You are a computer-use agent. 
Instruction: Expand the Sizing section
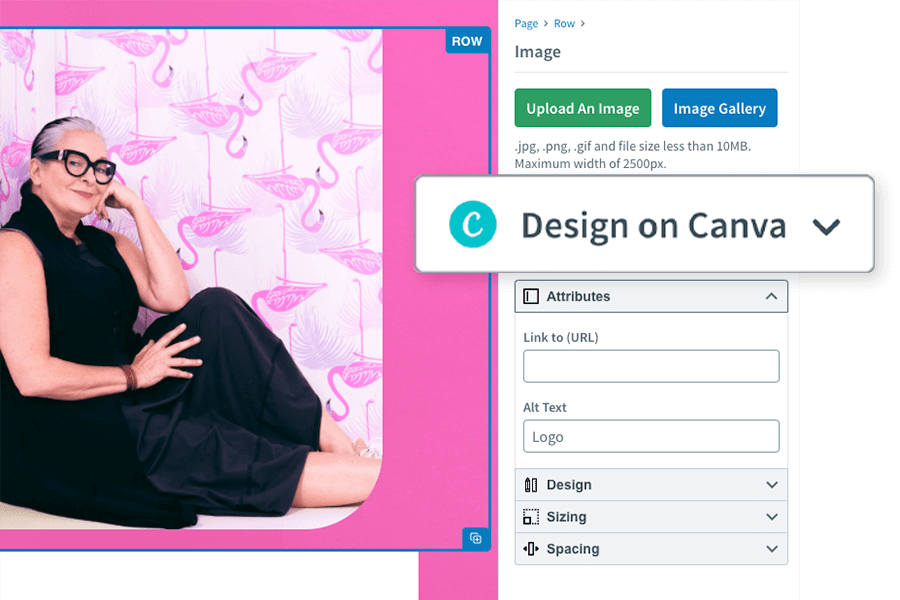(771, 517)
